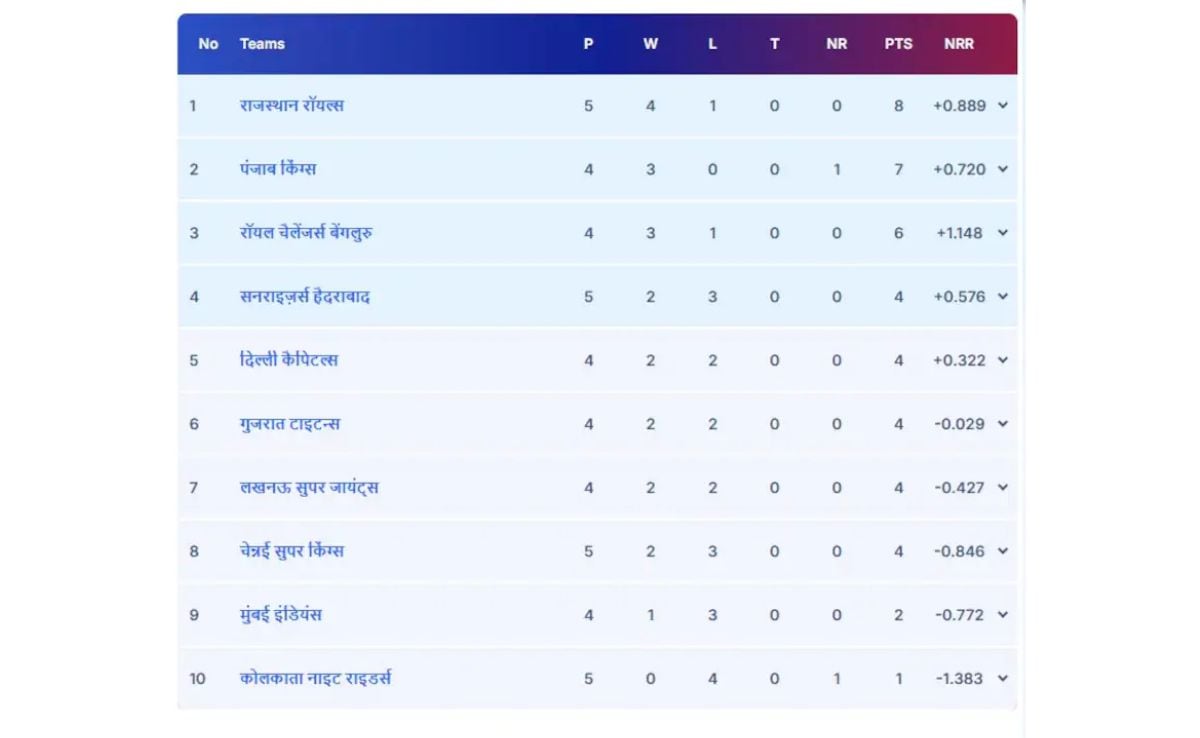Screen dimensions: 1200x738
Task: Expand the पंजाब किंग्स row chevron
Action: point(1003,169)
